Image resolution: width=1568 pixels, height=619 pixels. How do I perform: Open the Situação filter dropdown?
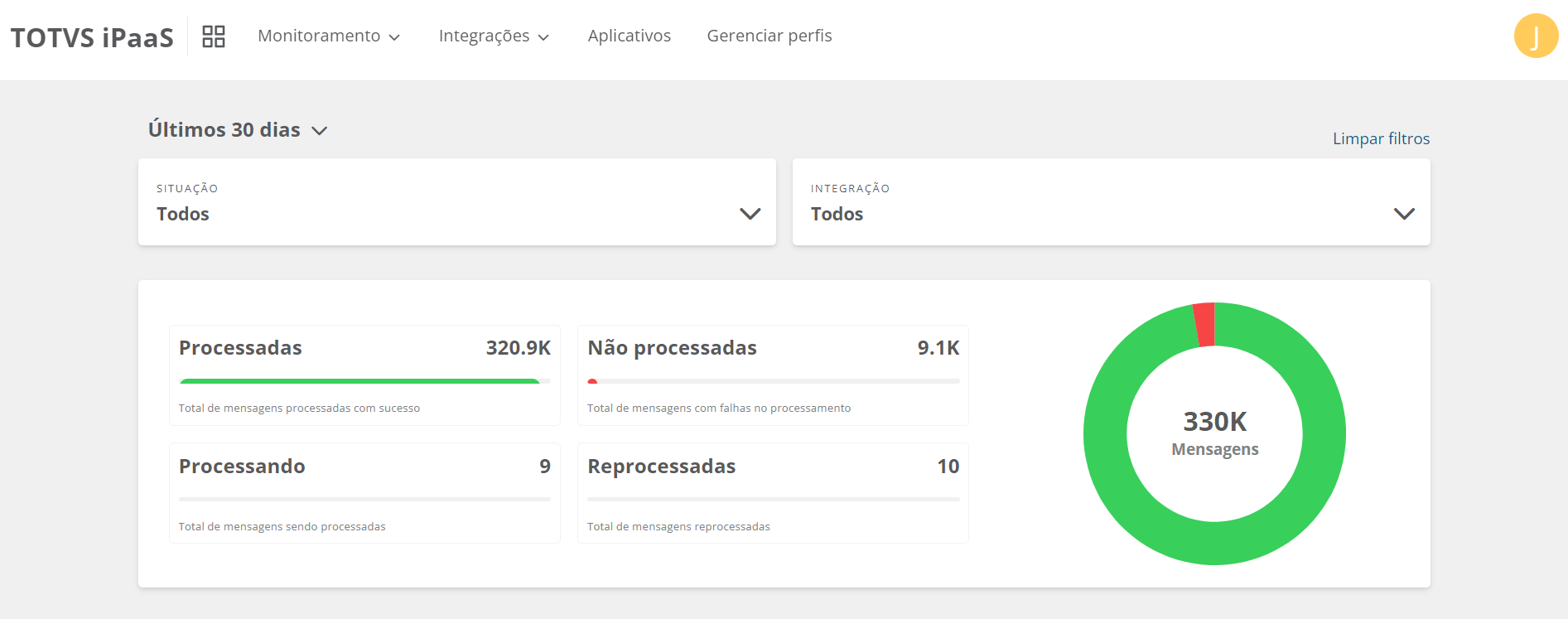(x=456, y=202)
